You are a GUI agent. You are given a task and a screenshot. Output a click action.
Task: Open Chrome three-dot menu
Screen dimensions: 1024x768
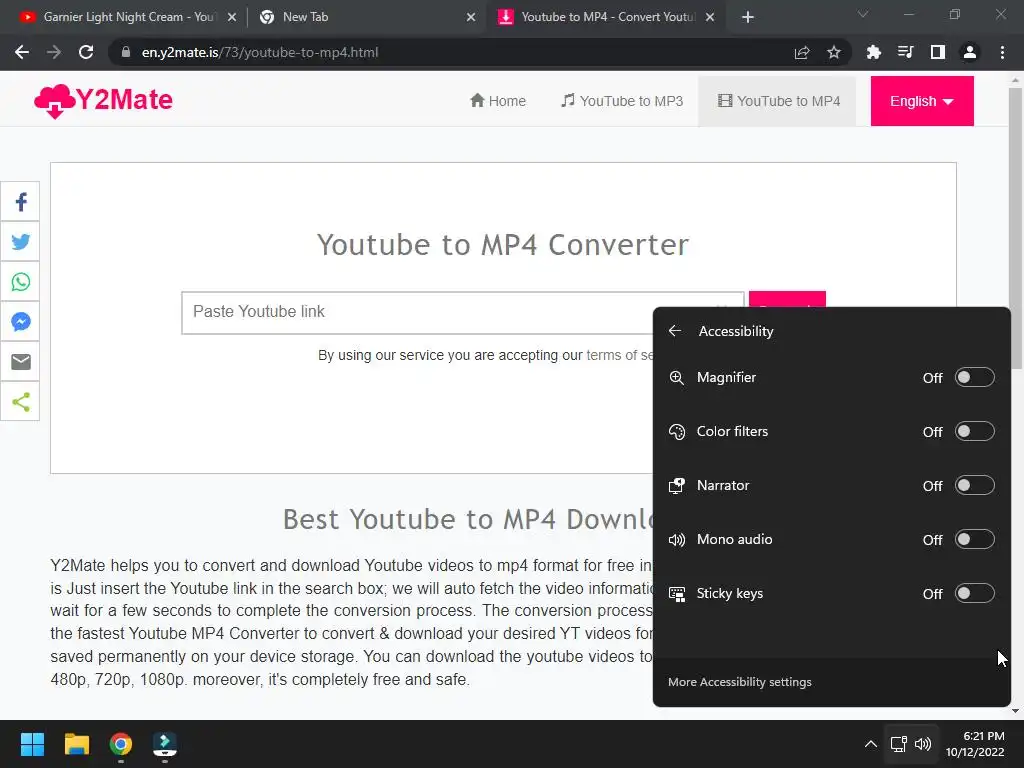(1002, 52)
